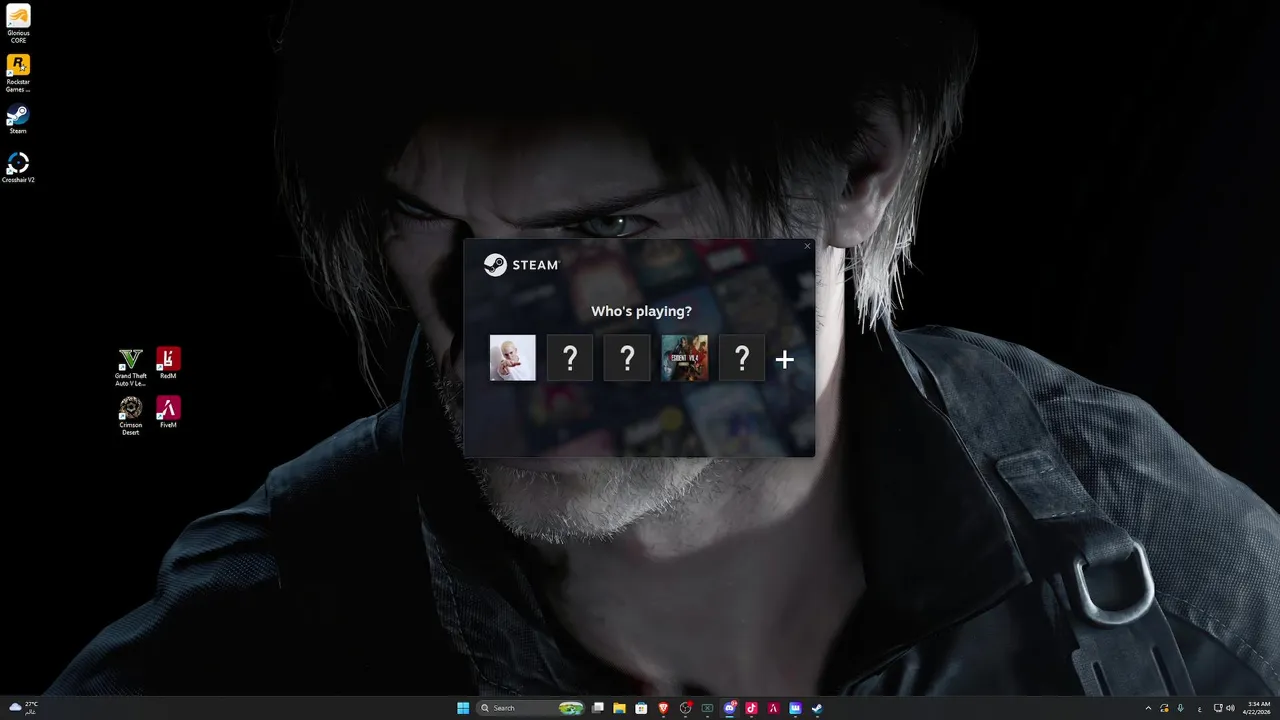Pick question-mark profile beside the white-haired avatar

pos(570,358)
